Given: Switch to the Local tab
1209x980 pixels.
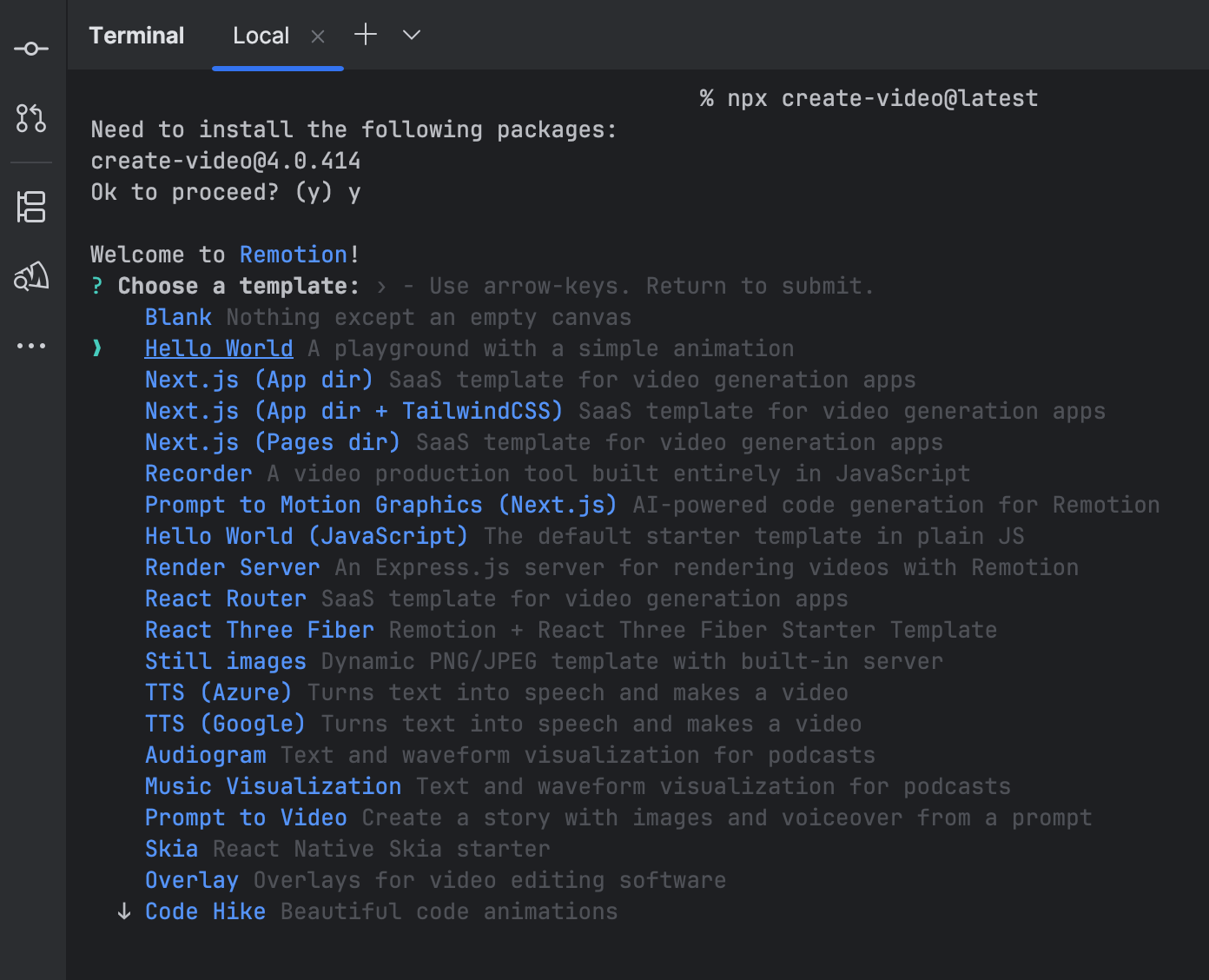Looking at the screenshot, I should (261, 36).
